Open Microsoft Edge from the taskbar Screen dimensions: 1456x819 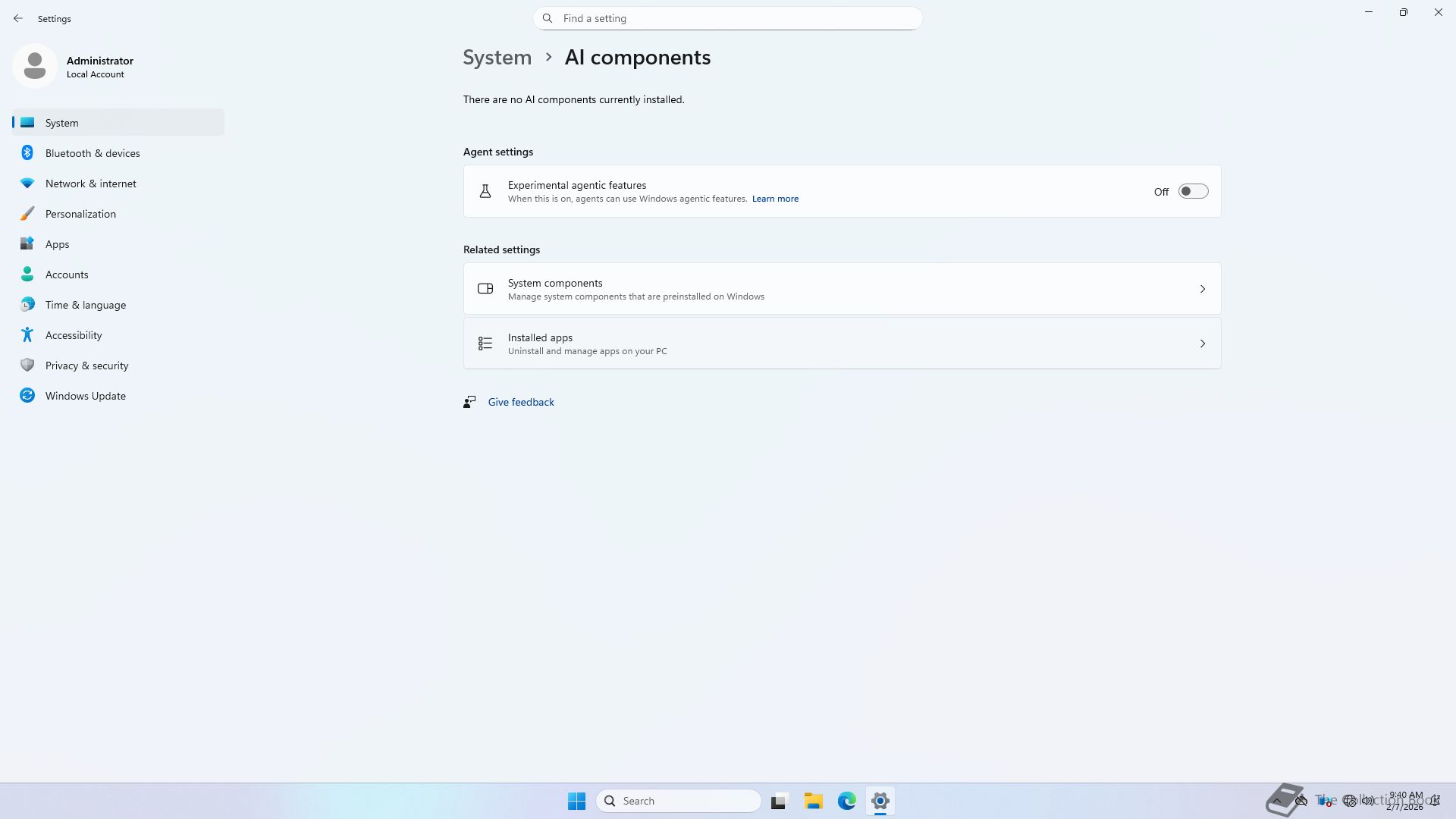coord(846,801)
